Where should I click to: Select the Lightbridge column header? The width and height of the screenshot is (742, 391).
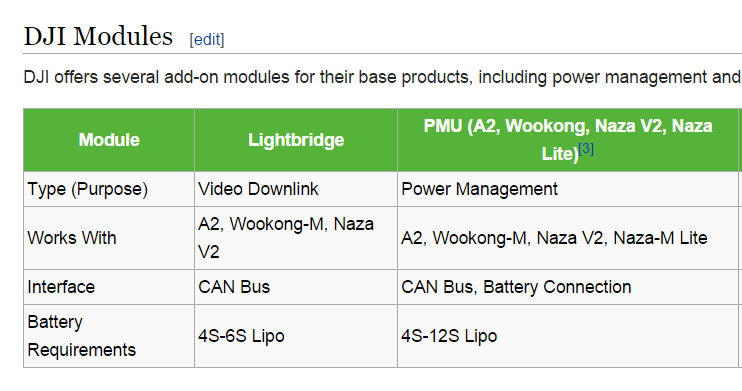pyautogui.click(x=296, y=140)
